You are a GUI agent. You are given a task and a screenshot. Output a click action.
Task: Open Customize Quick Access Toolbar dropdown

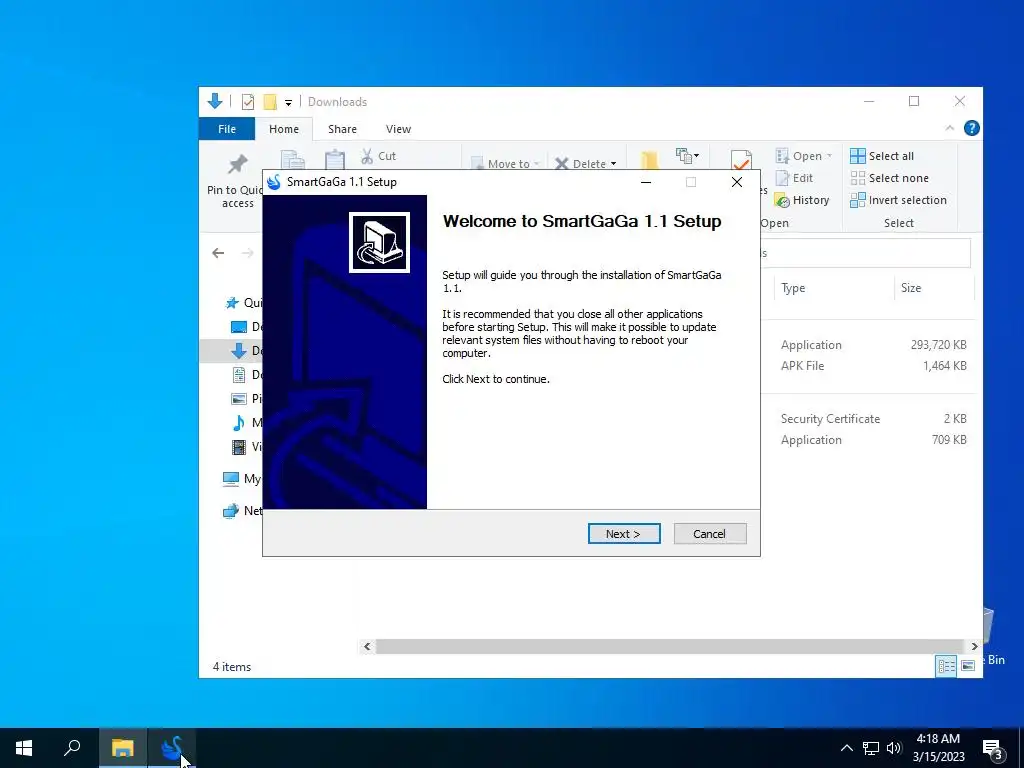pyautogui.click(x=288, y=103)
